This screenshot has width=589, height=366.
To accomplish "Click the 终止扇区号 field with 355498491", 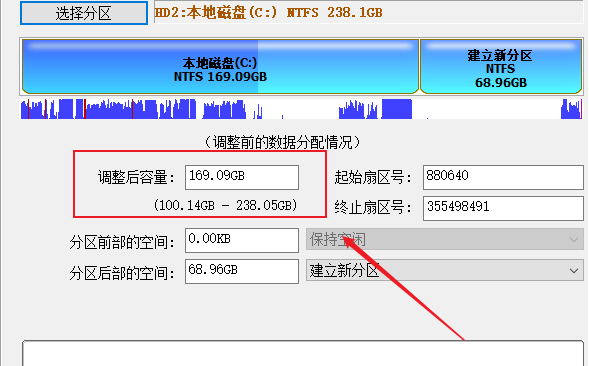I will (x=503, y=208).
